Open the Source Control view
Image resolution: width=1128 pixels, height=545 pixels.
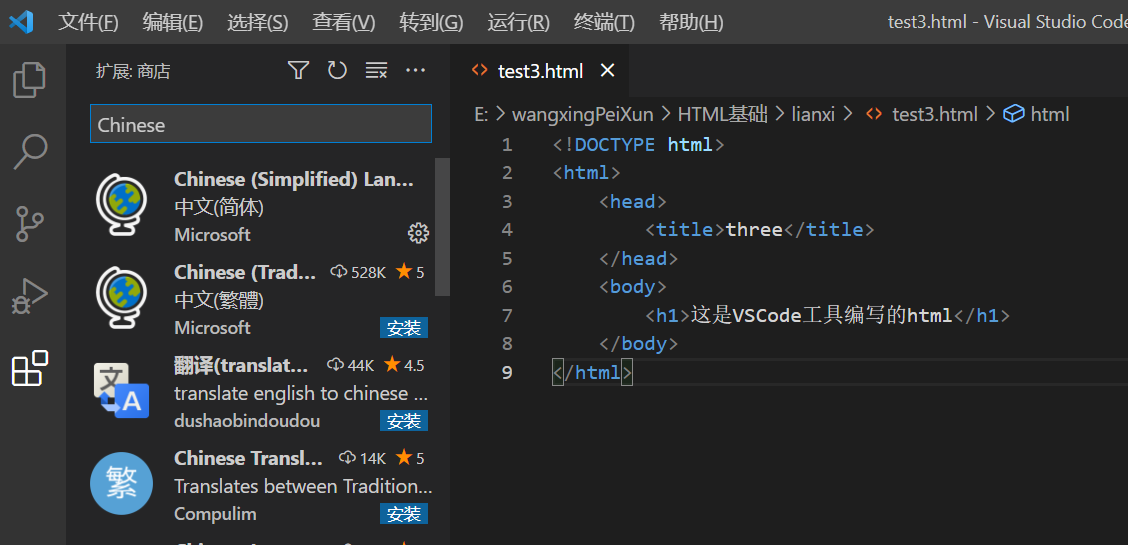click(x=29, y=224)
